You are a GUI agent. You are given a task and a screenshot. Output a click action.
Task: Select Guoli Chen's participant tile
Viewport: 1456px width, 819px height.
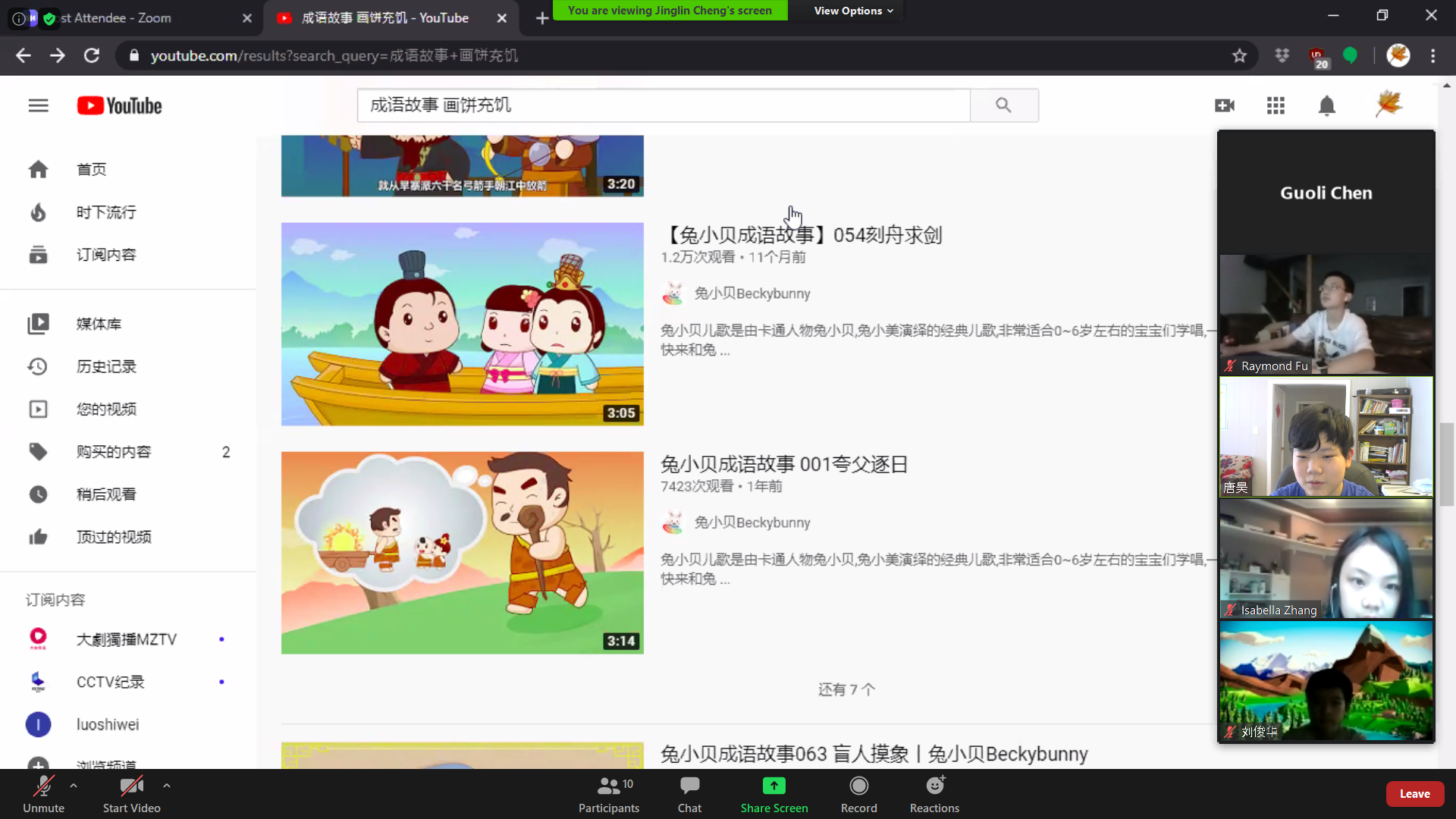pyautogui.click(x=1326, y=193)
